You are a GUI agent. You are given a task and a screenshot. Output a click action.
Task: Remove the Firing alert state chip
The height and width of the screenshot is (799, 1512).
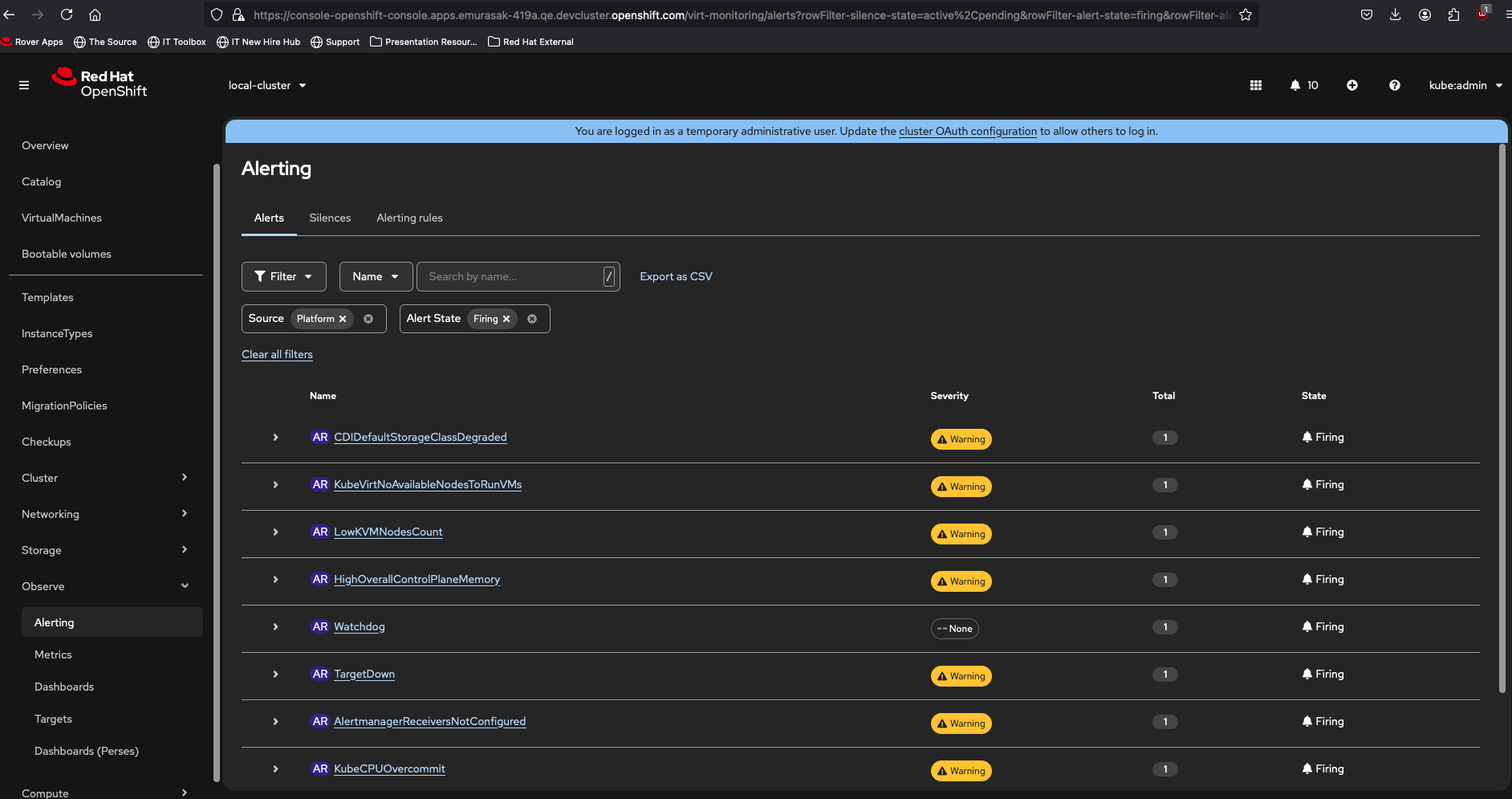click(506, 319)
